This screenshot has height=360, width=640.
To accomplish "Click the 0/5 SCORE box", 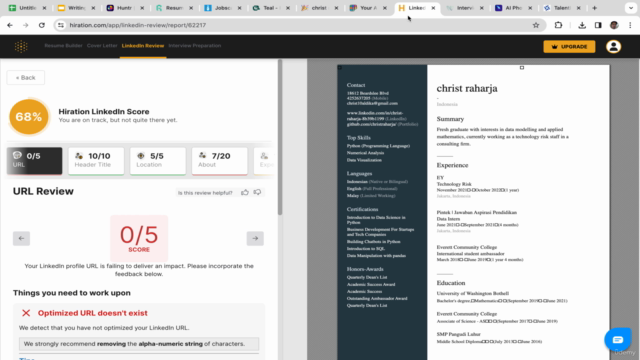I will coord(139,238).
